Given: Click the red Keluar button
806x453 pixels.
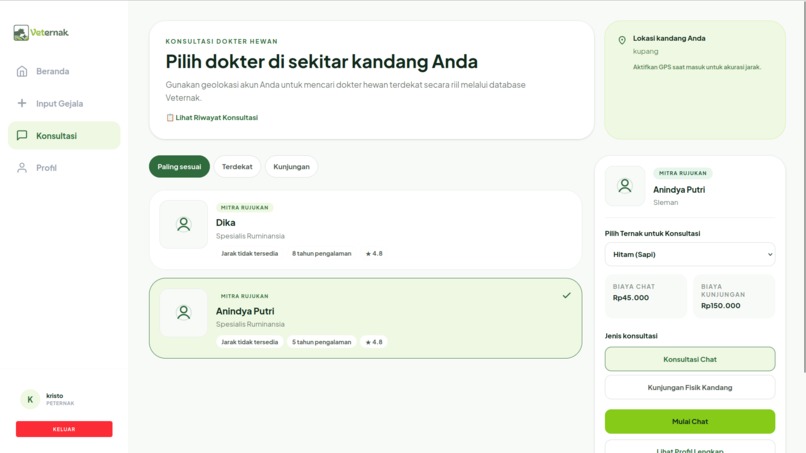Looking at the screenshot, I should click(64, 429).
